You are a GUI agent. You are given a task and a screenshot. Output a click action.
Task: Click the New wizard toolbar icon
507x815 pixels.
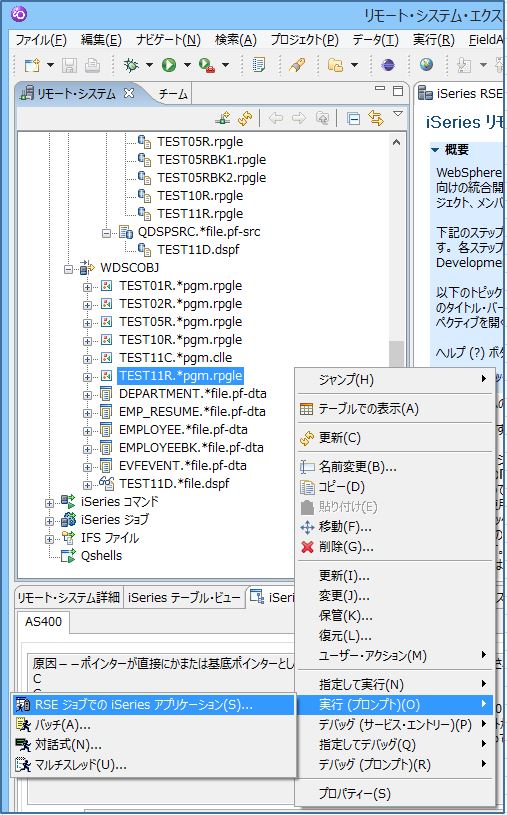[x=32, y=65]
